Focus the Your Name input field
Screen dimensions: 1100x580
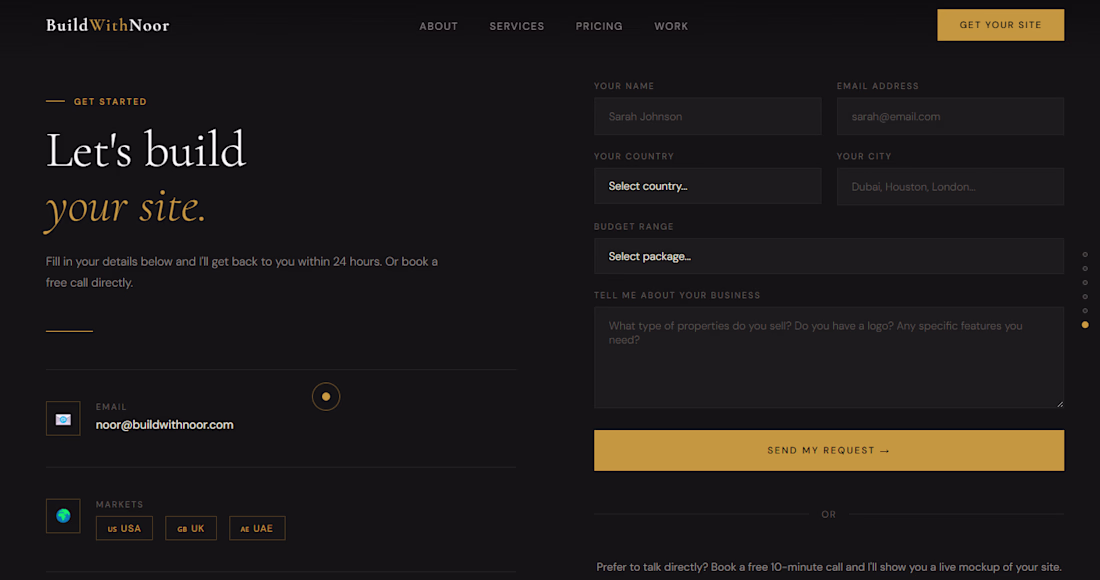coord(707,116)
